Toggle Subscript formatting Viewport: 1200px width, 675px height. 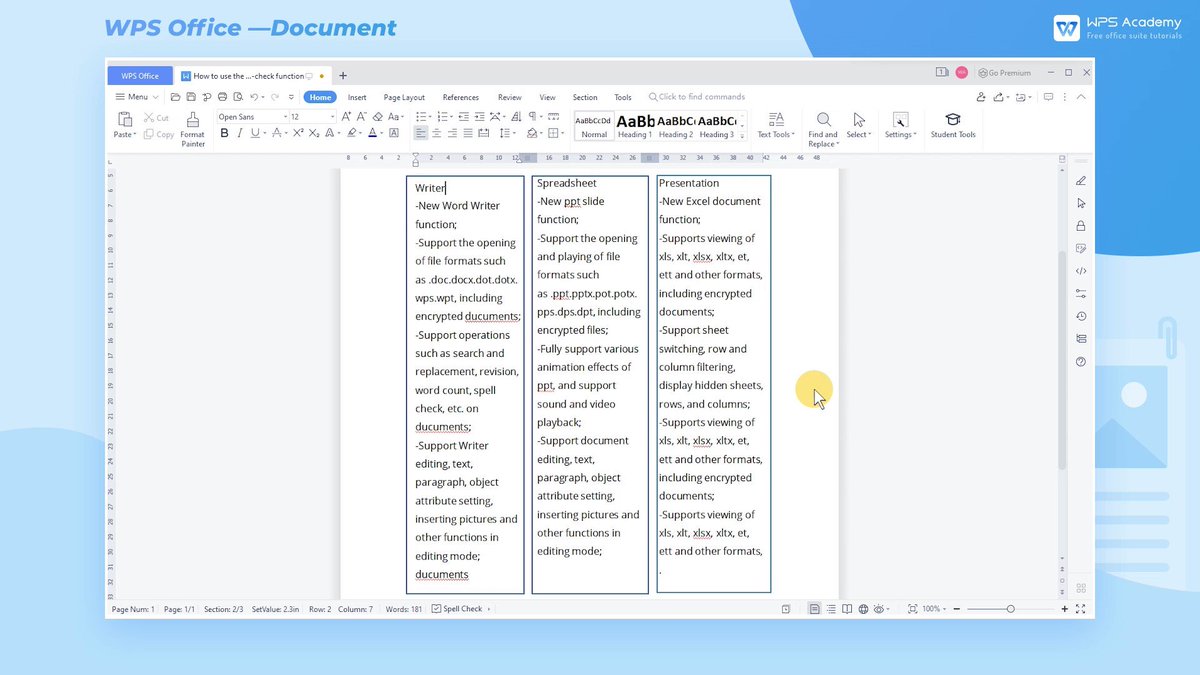pos(313,133)
